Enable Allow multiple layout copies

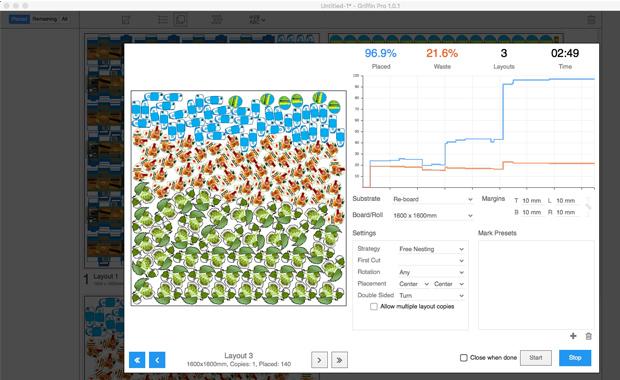point(373,306)
